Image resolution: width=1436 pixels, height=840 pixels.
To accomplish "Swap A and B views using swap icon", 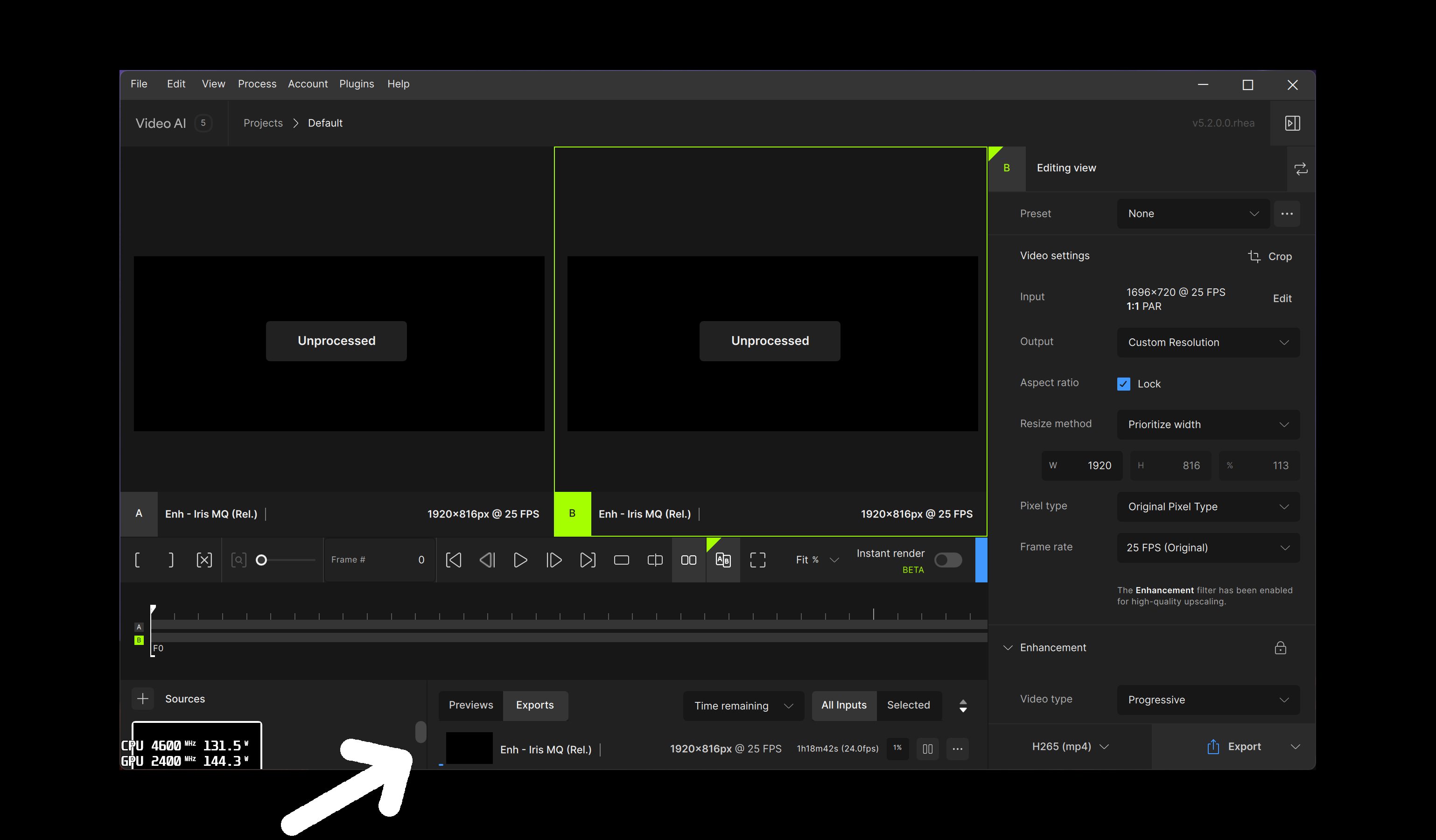I will [1302, 168].
